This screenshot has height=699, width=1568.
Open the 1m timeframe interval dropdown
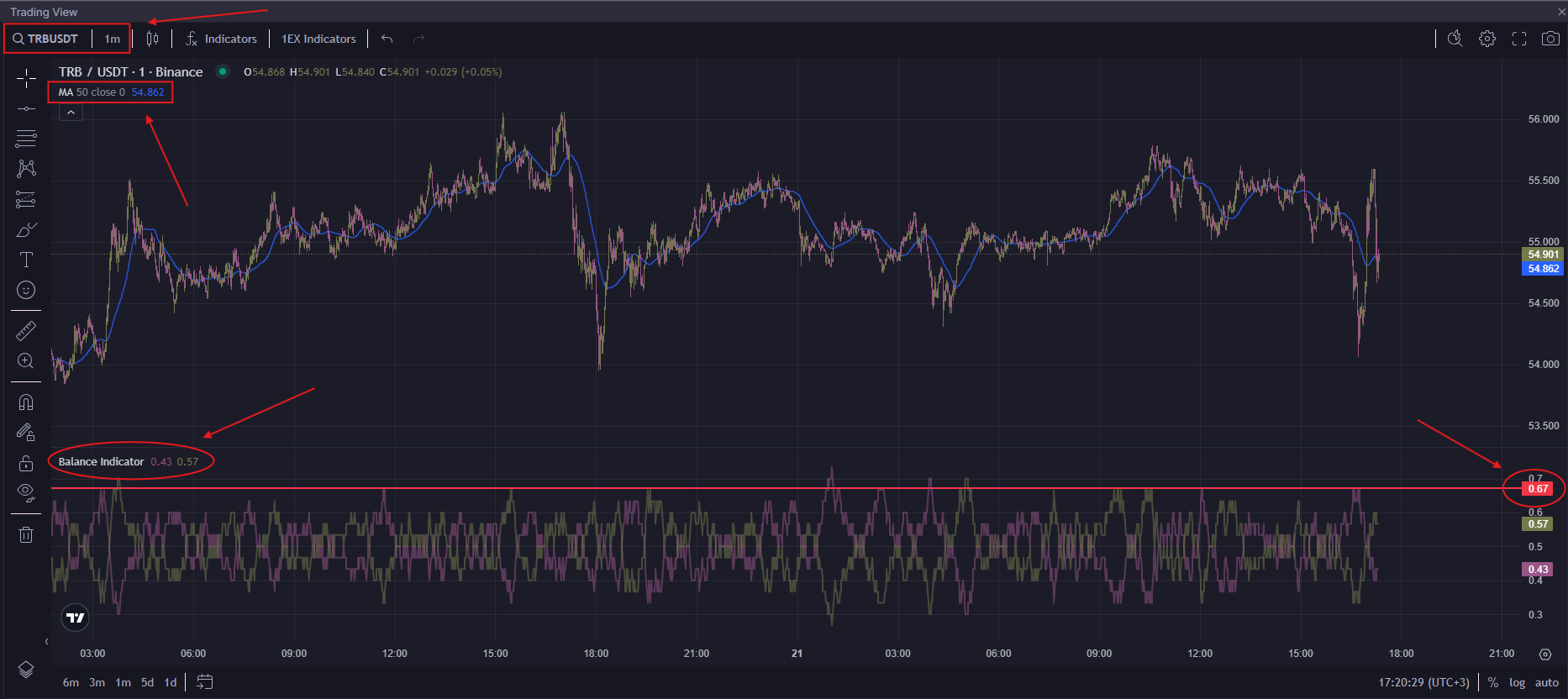tap(112, 39)
